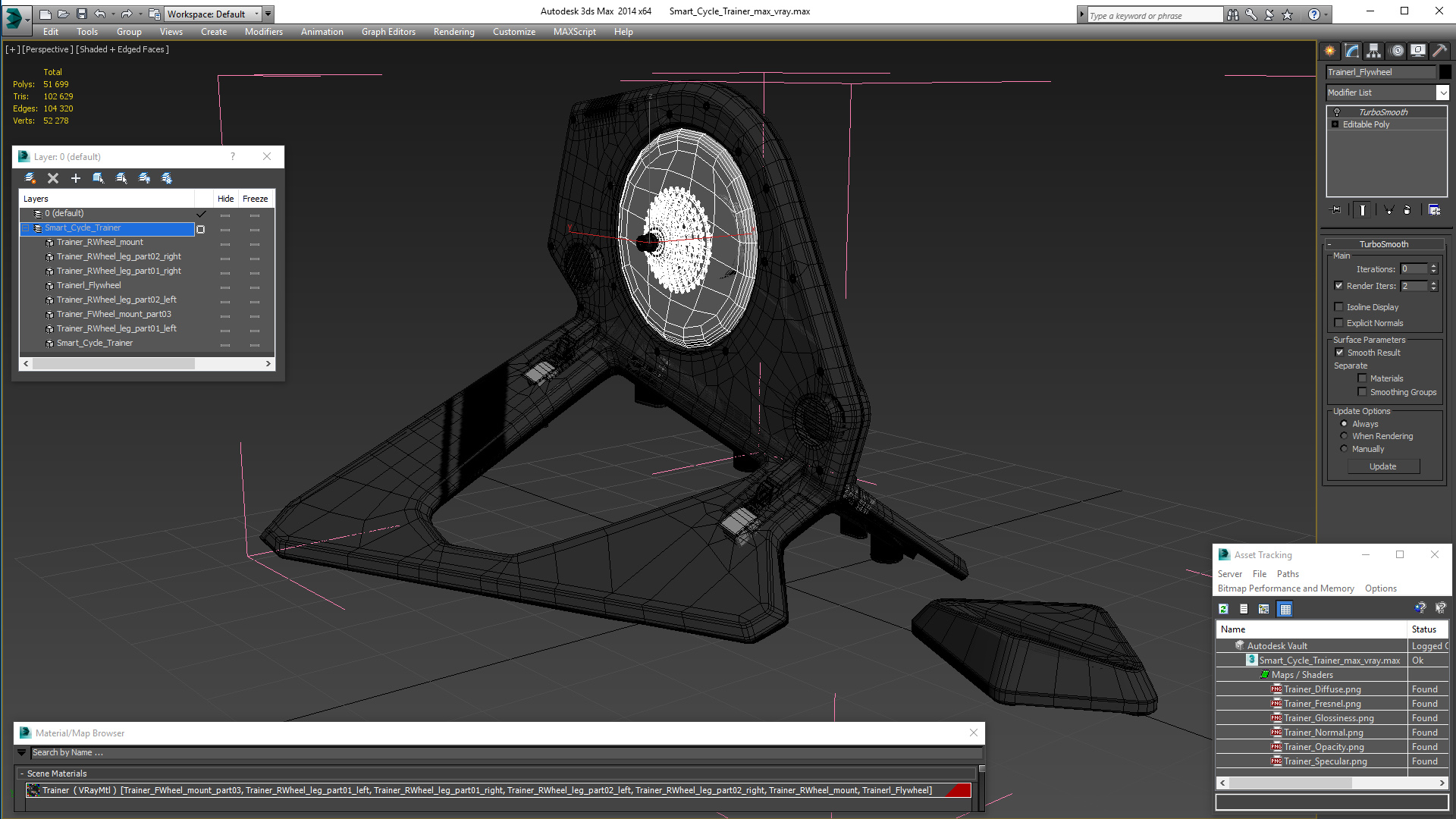Uncheck Smooth Result checkbox
The height and width of the screenshot is (819, 1456).
point(1339,353)
